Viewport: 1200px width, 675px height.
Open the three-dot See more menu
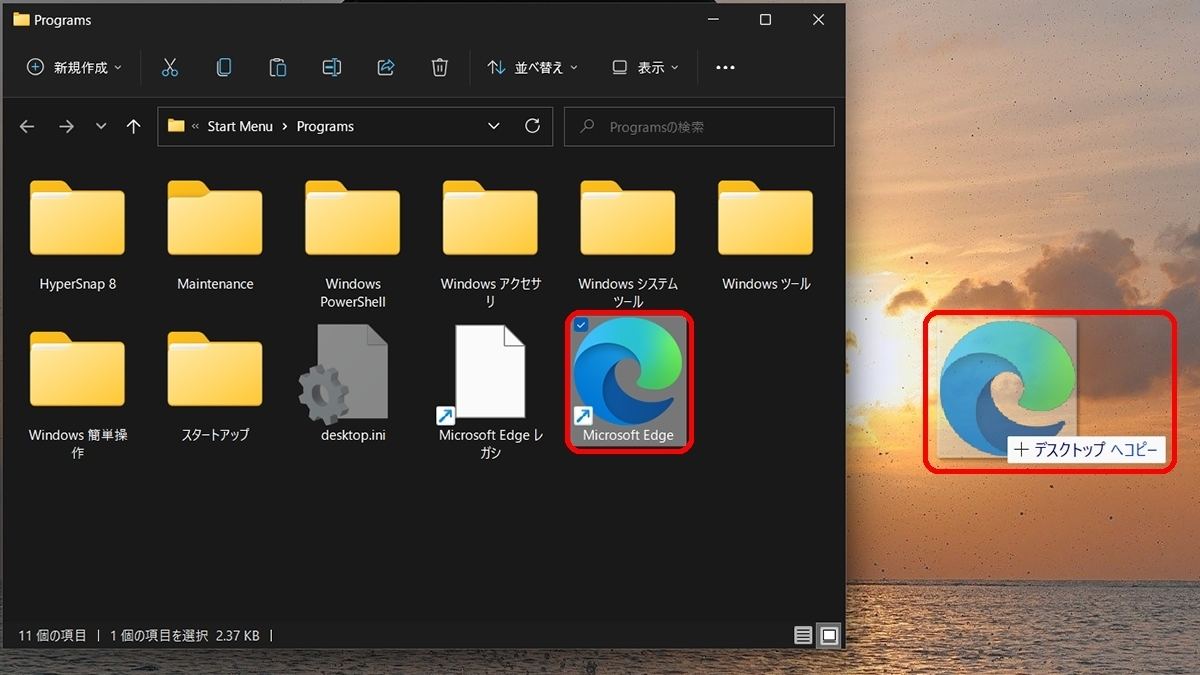pyautogui.click(x=726, y=67)
